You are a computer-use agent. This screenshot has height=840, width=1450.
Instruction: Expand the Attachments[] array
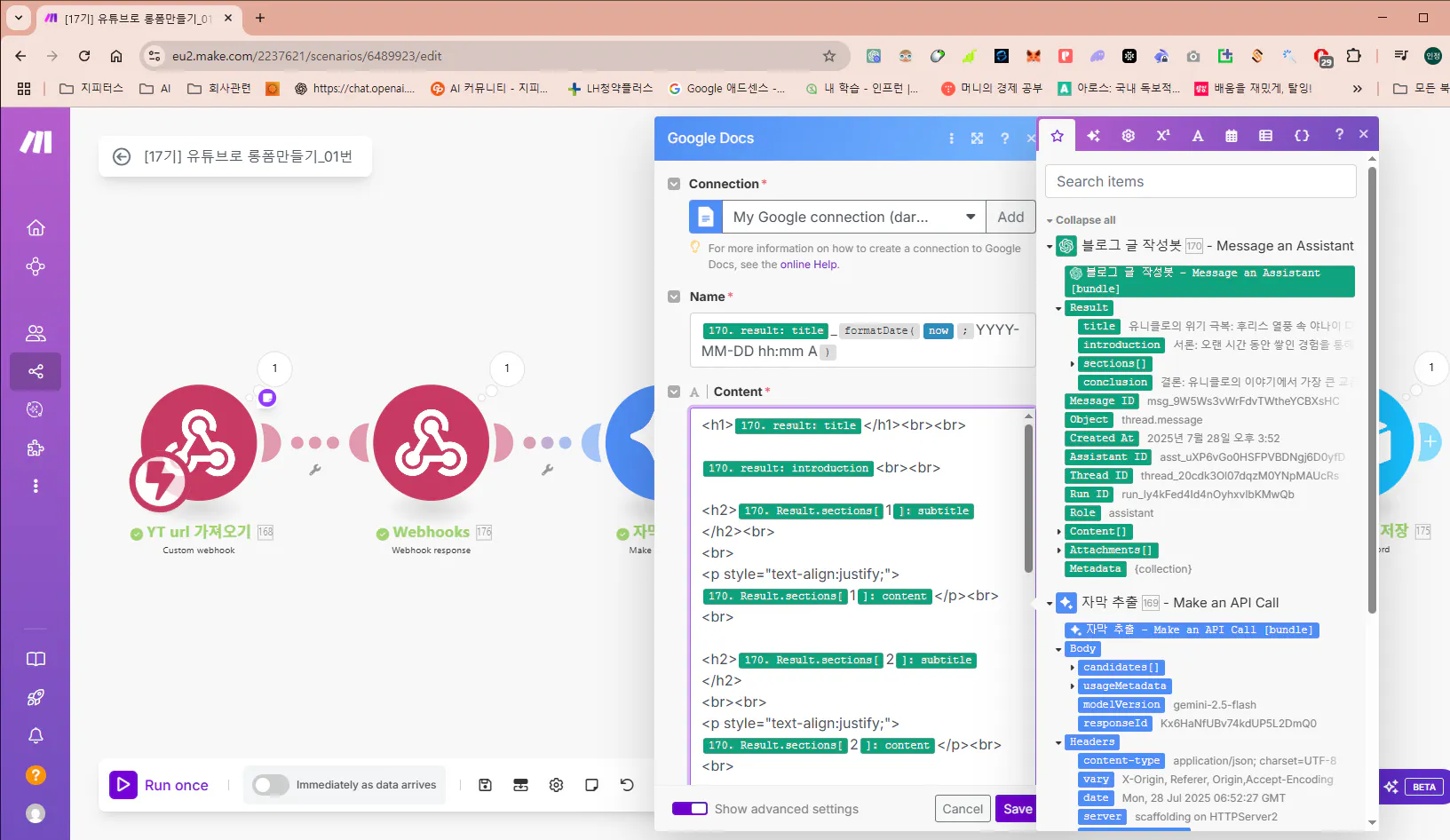(1058, 551)
